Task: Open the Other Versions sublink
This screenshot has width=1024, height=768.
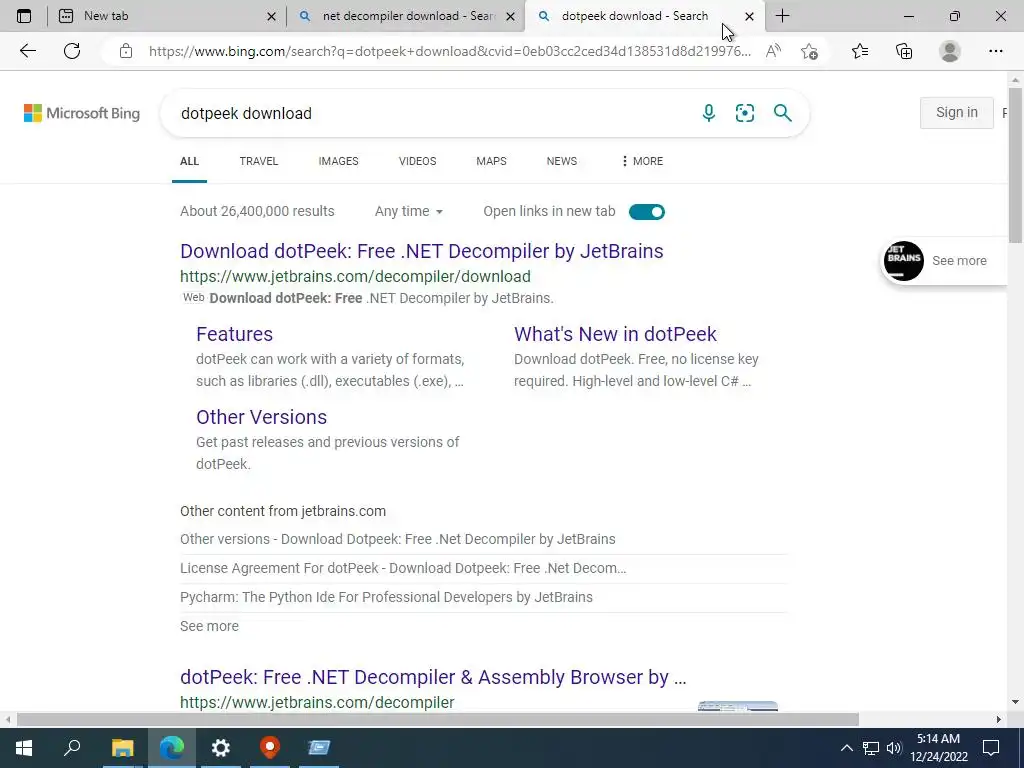Action: (x=261, y=417)
